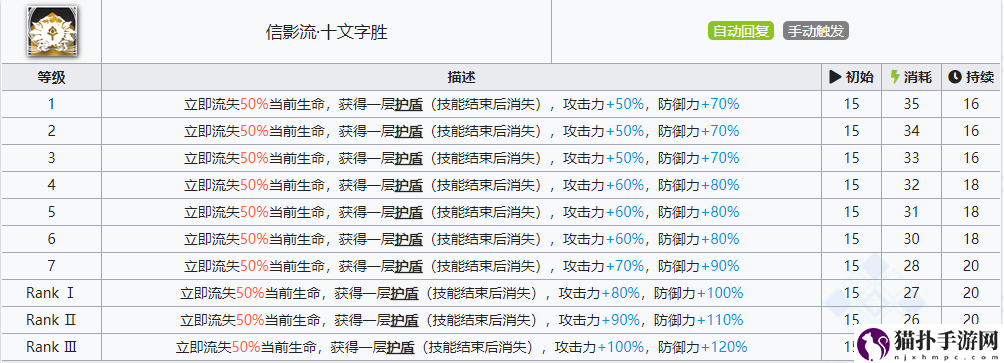Click +80% defense value in level 6 row
This screenshot has height=363, width=1004.
(720, 239)
